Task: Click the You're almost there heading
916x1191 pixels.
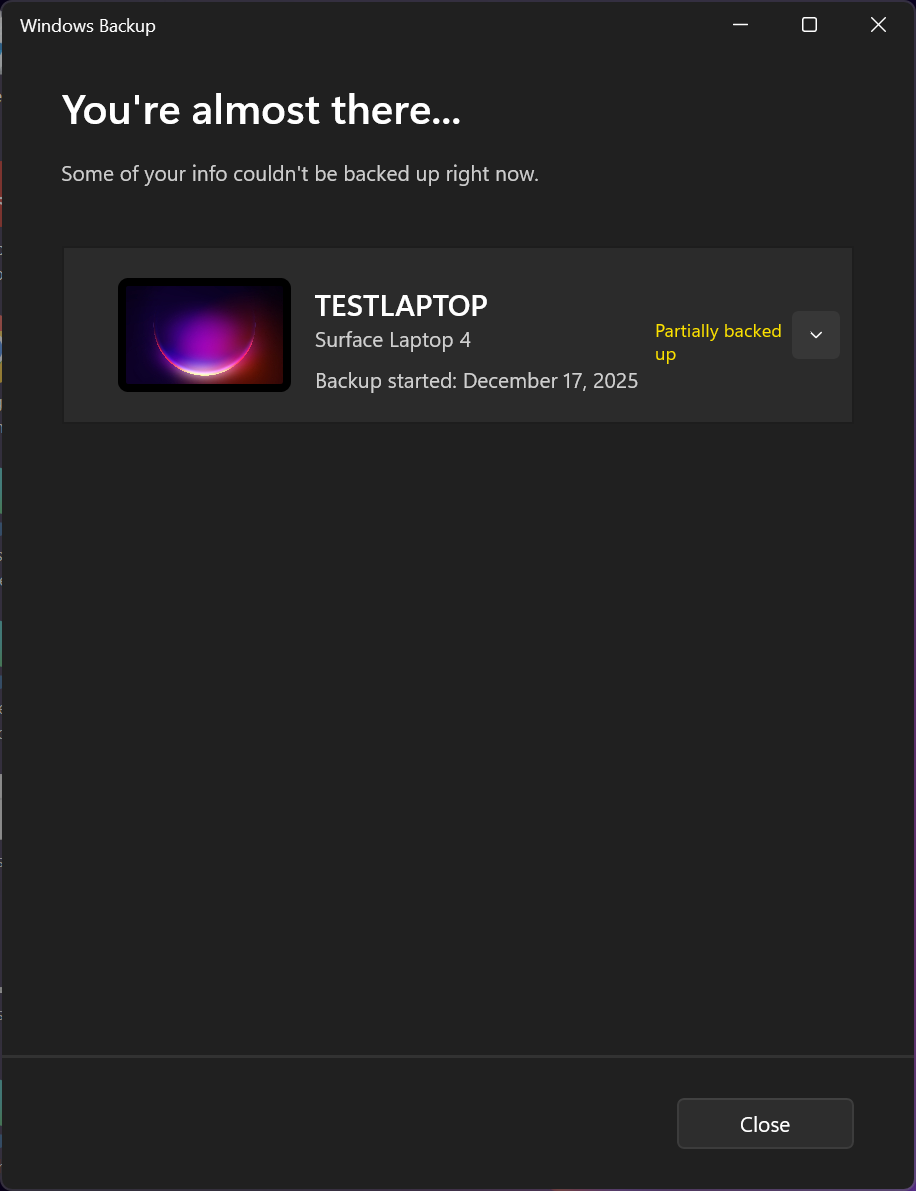Action: point(261,110)
